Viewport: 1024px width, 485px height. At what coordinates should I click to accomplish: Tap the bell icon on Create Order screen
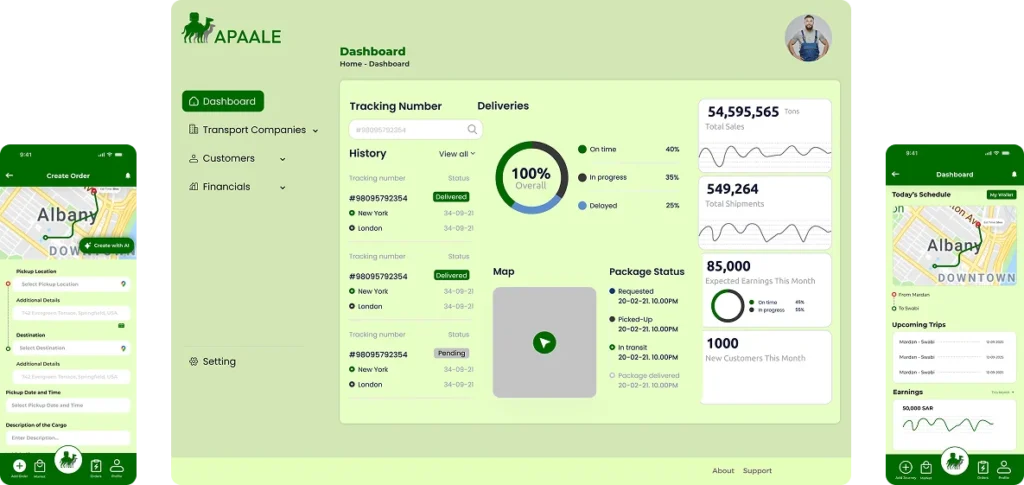click(x=128, y=176)
